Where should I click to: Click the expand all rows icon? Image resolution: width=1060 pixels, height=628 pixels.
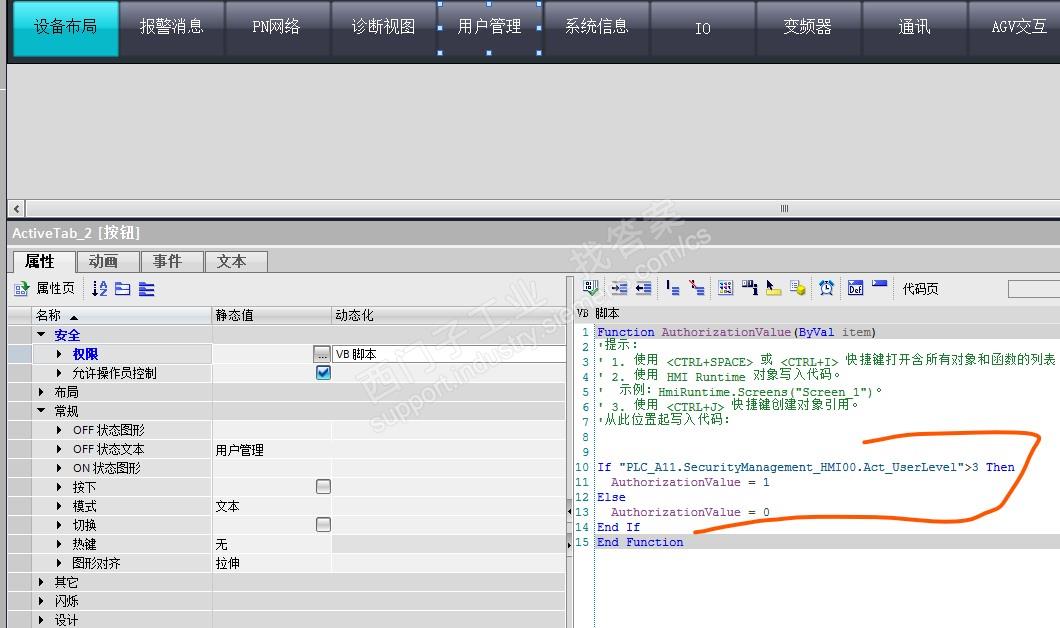click(147, 289)
